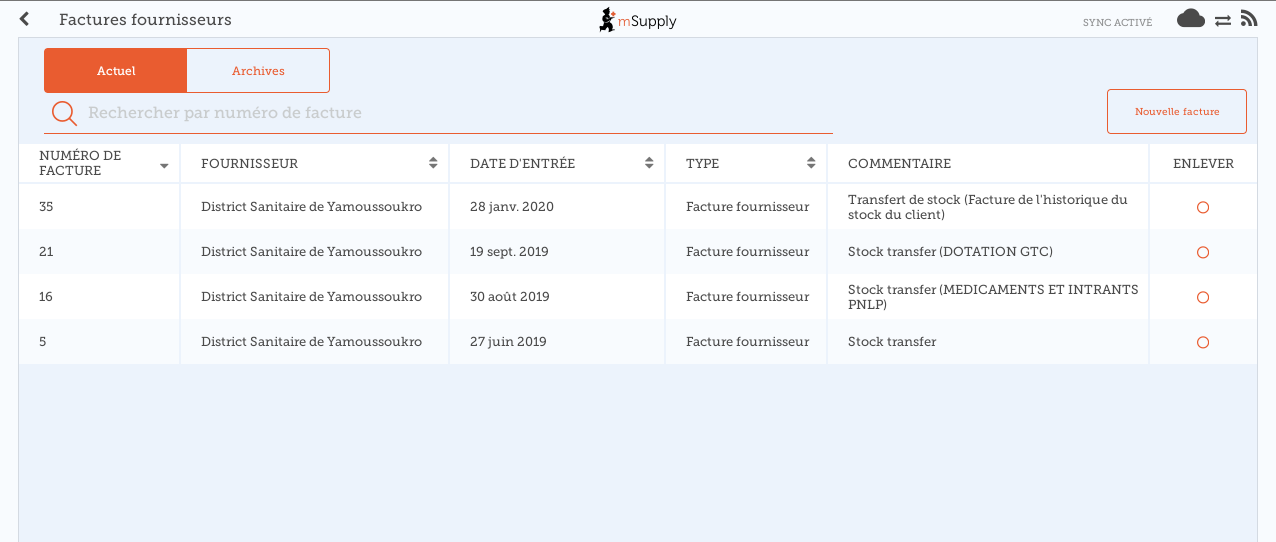Switch to the Archives tab
Image resolution: width=1276 pixels, height=542 pixels.
pyautogui.click(x=258, y=71)
